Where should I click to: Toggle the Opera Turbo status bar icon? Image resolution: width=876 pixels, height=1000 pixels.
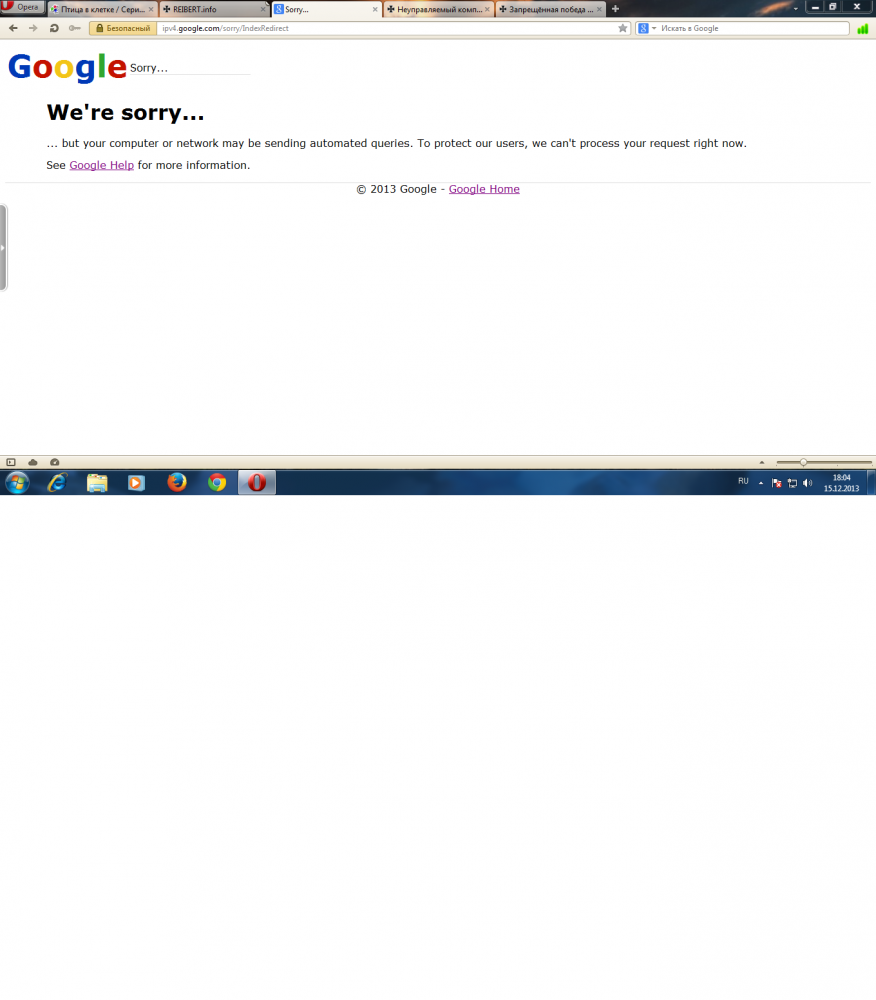(x=55, y=462)
